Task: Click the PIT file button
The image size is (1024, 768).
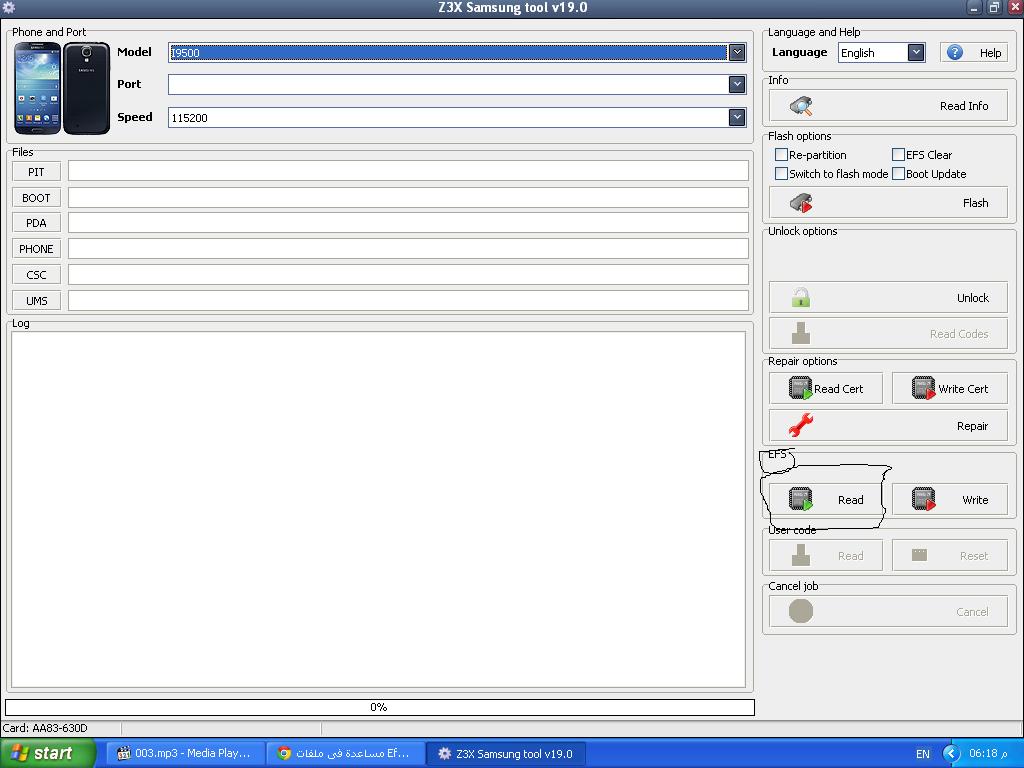Action: click(36, 172)
